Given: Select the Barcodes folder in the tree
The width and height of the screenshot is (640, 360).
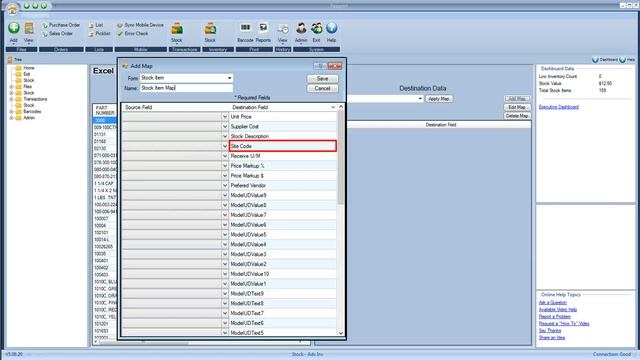Looking at the screenshot, I should click(x=28, y=111).
